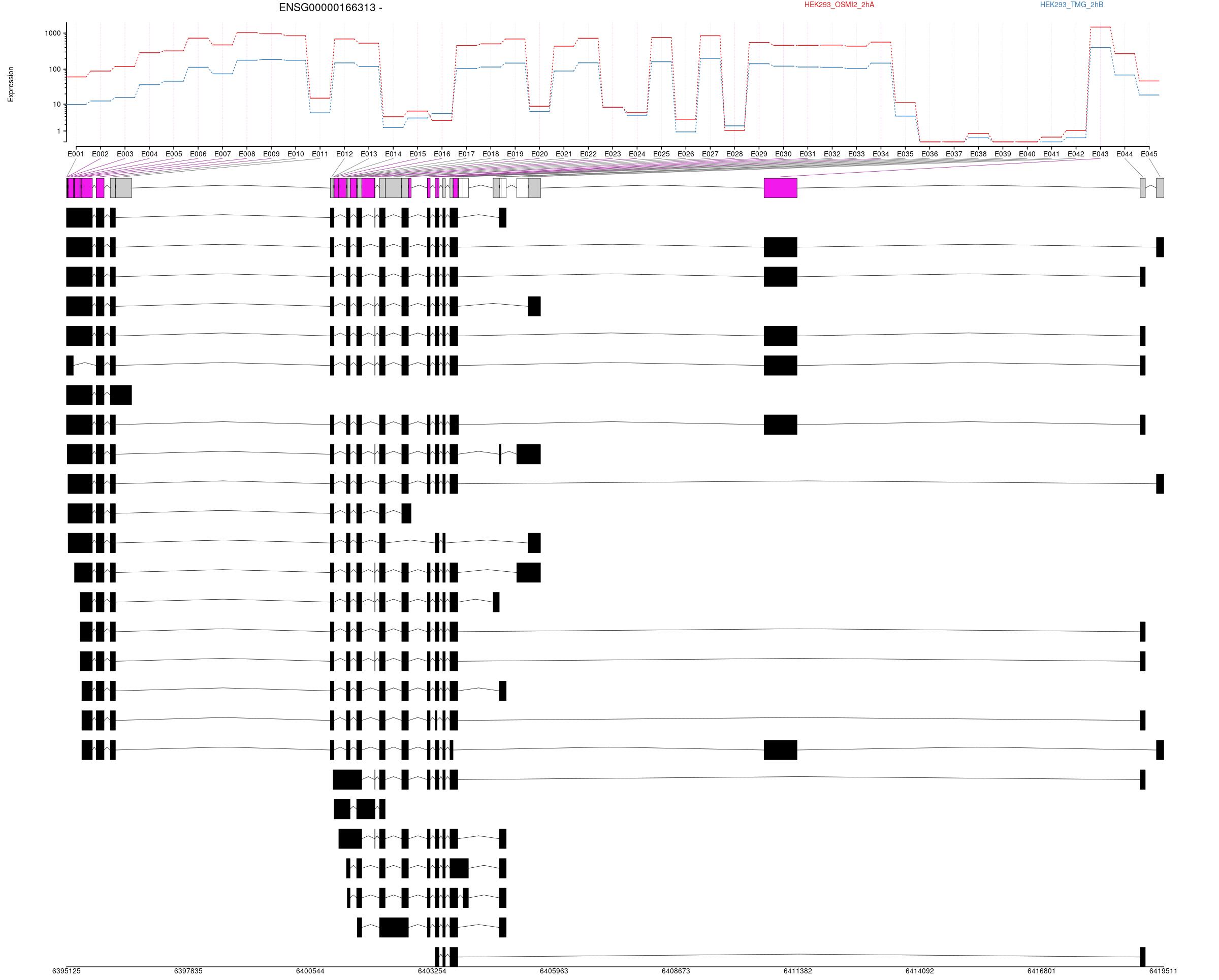The image size is (1219, 980).
Task: Click the exon label E010
Action: point(296,154)
